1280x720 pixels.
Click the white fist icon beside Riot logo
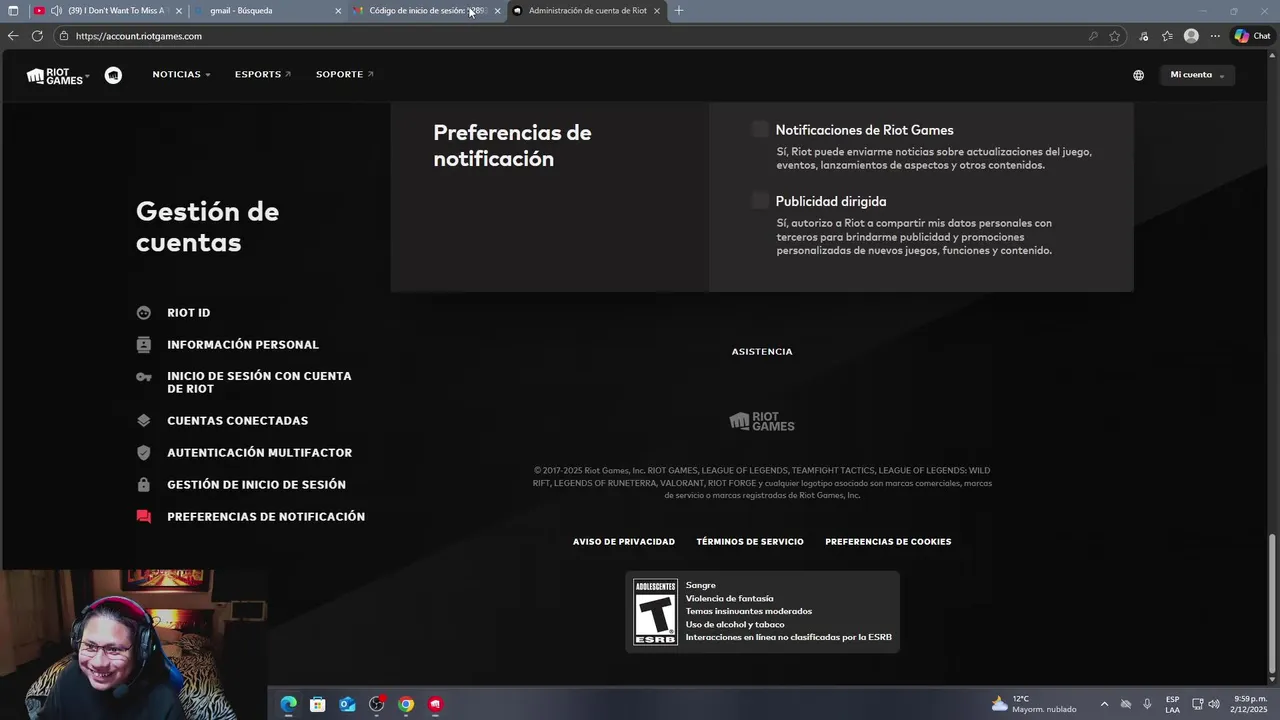tap(114, 75)
